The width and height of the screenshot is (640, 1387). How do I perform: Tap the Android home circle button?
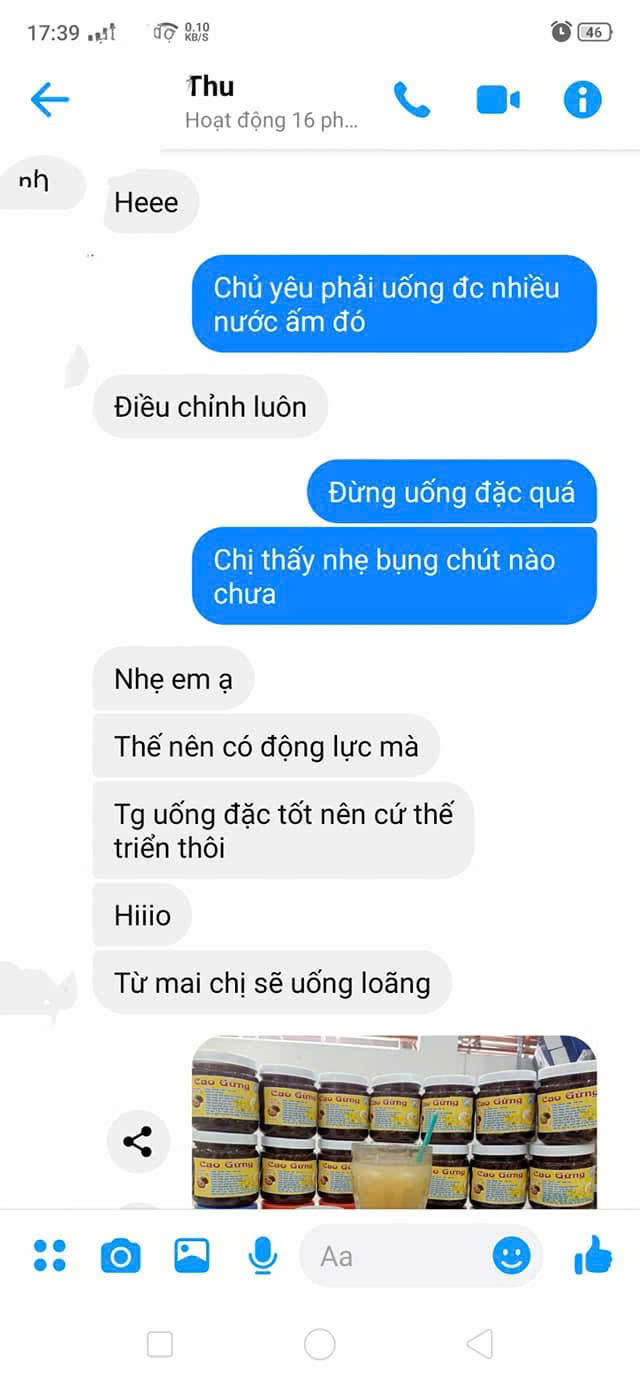pyautogui.click(x=320, y=1344)
